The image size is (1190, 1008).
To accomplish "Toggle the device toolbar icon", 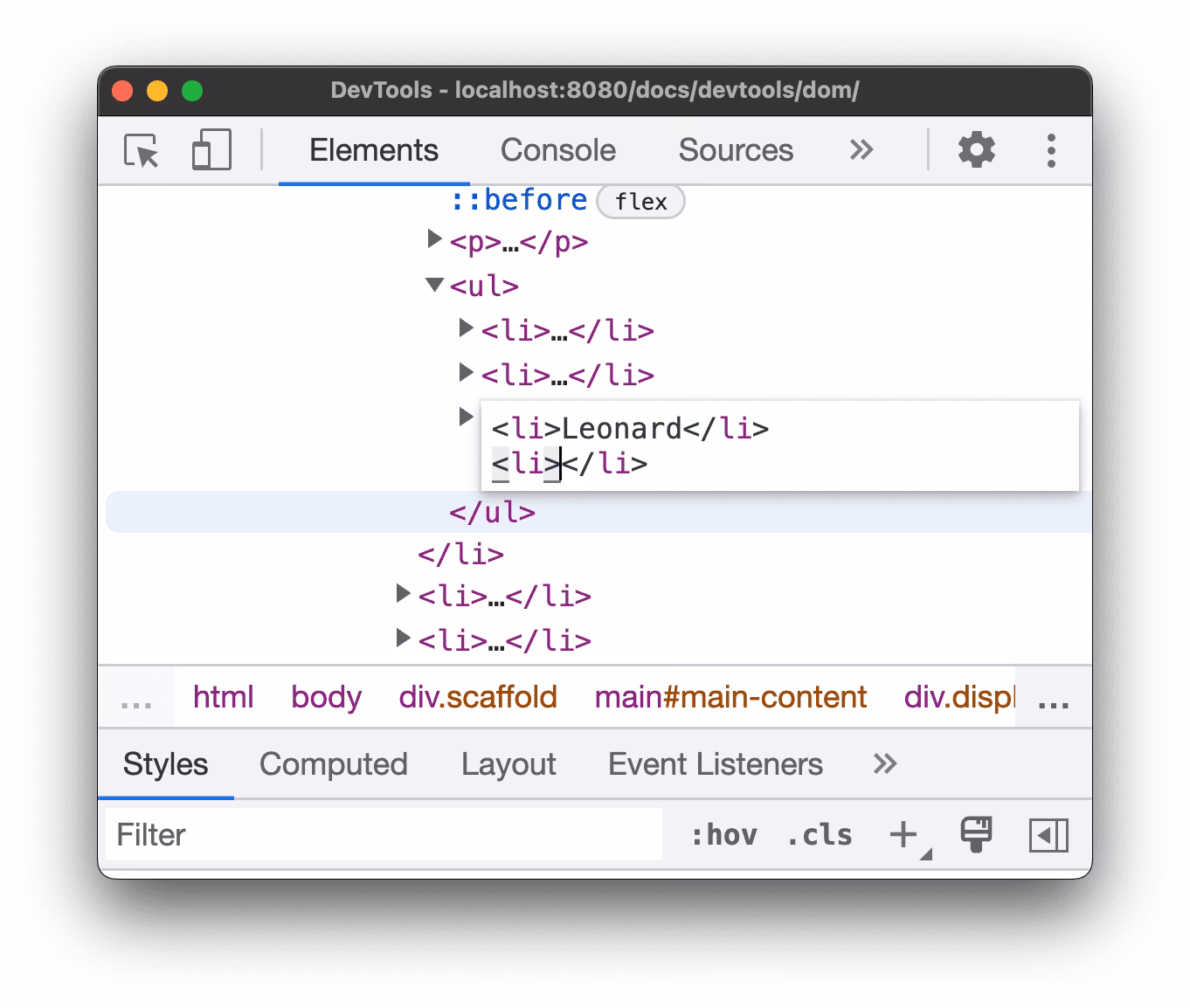I will (x=211, y=150).
